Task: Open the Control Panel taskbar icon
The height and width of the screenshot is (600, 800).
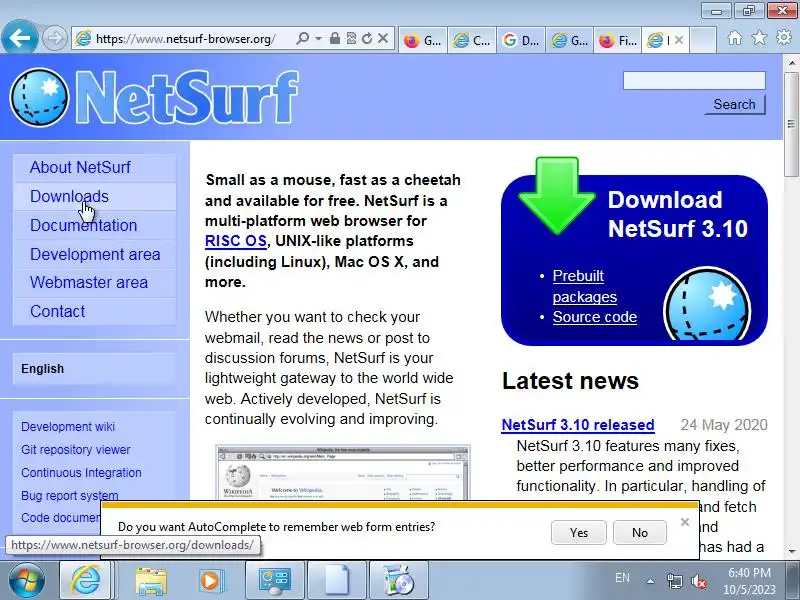Action: (275, 581)
